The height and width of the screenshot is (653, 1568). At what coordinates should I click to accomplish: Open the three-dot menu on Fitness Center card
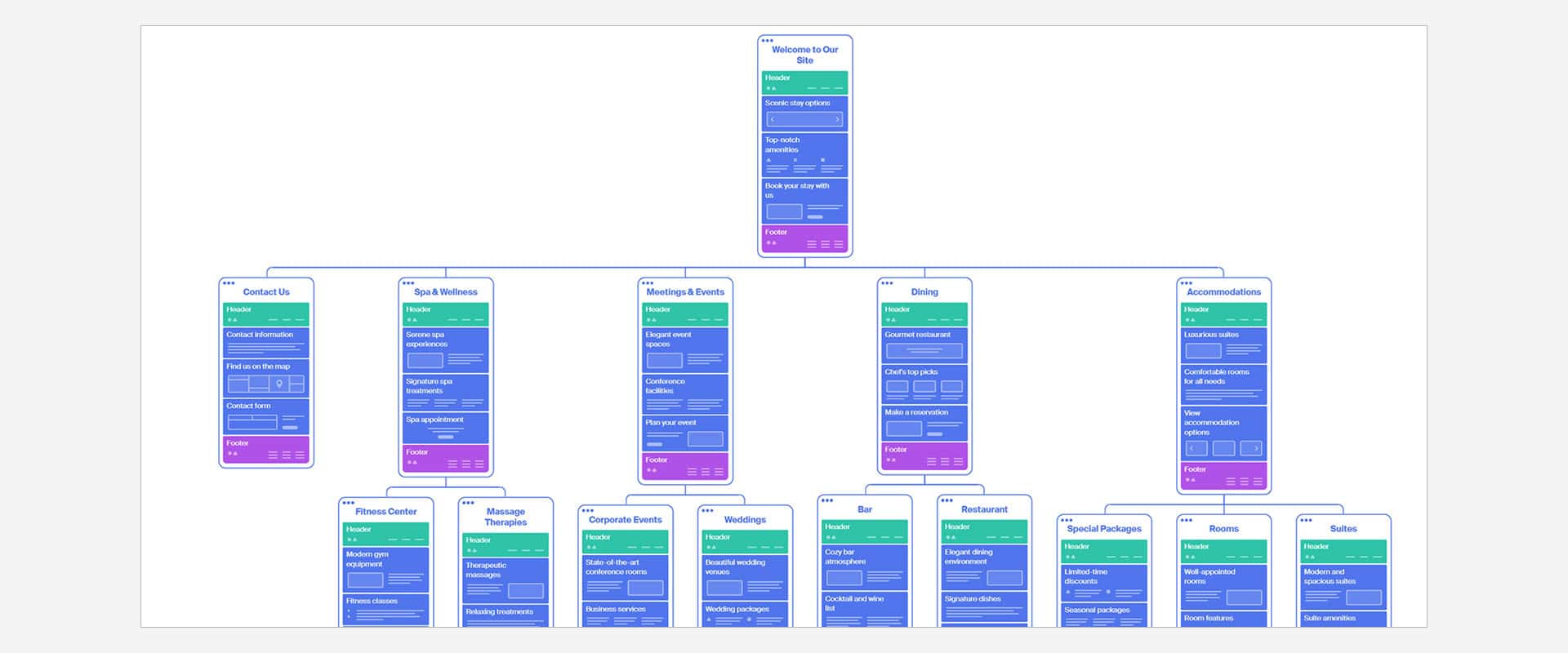[x=349, y=503]
